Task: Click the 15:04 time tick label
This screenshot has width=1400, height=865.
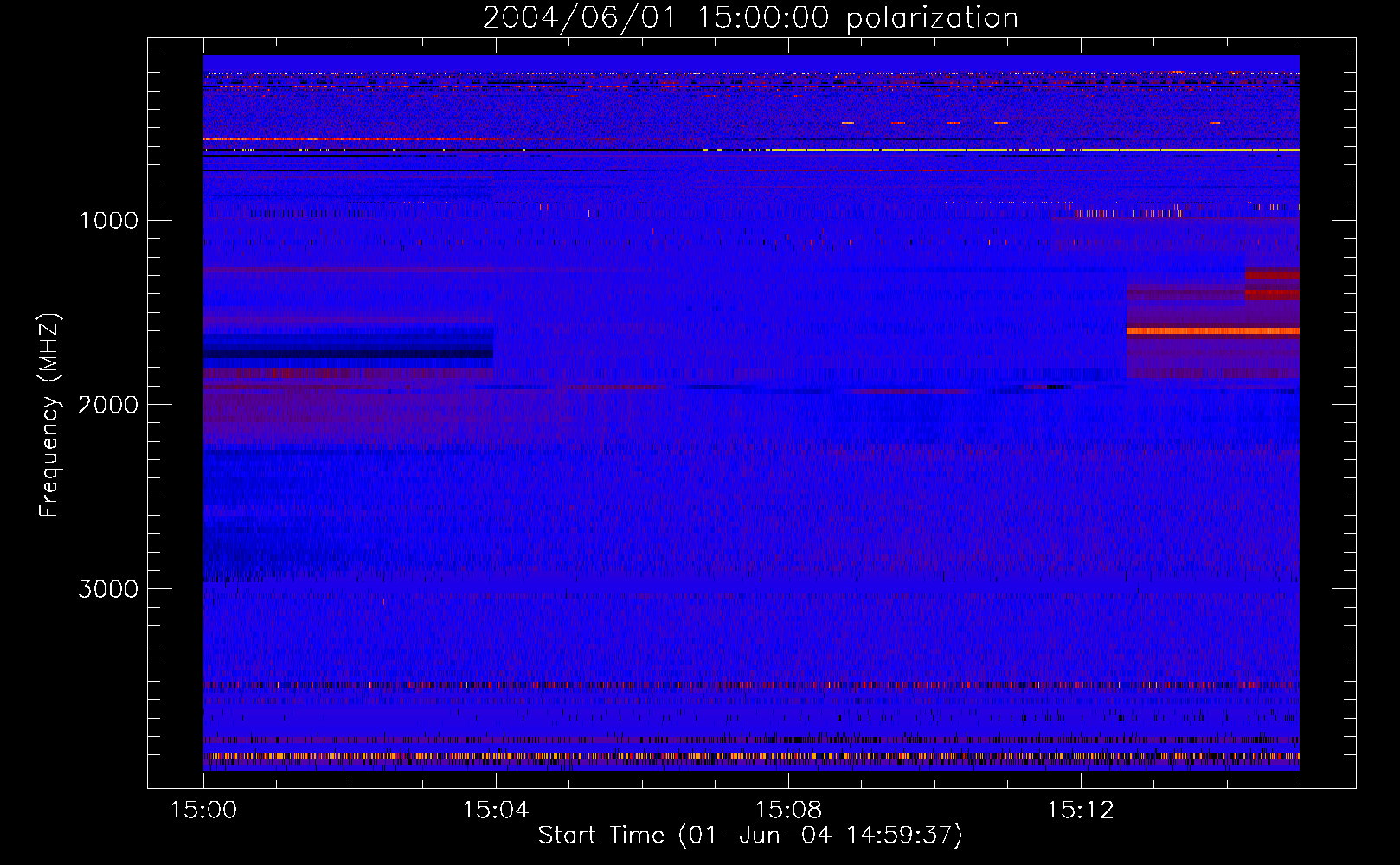Action: pos(495,811)
